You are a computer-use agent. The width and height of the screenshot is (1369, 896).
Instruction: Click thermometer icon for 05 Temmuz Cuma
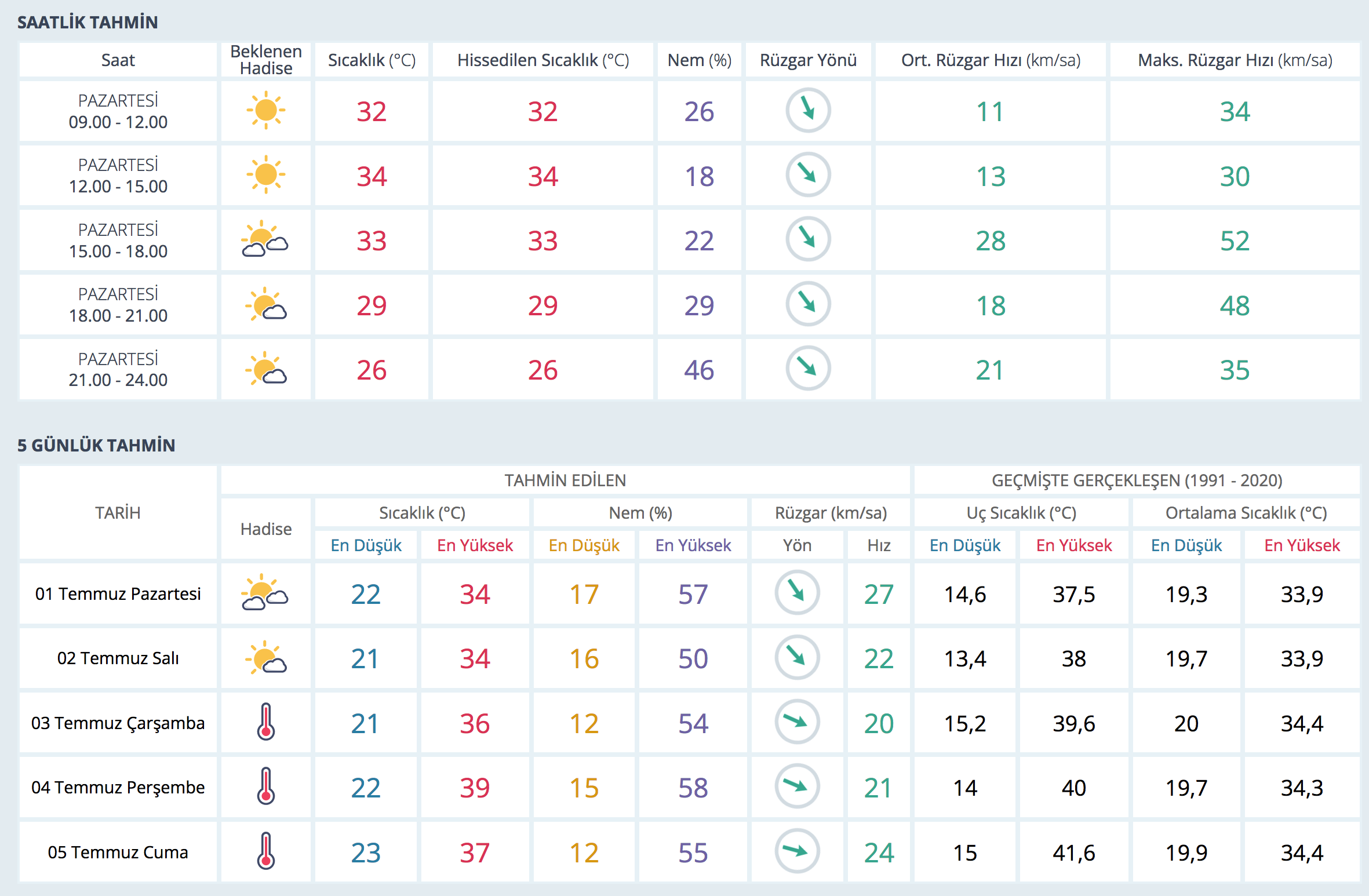point(266,851)
